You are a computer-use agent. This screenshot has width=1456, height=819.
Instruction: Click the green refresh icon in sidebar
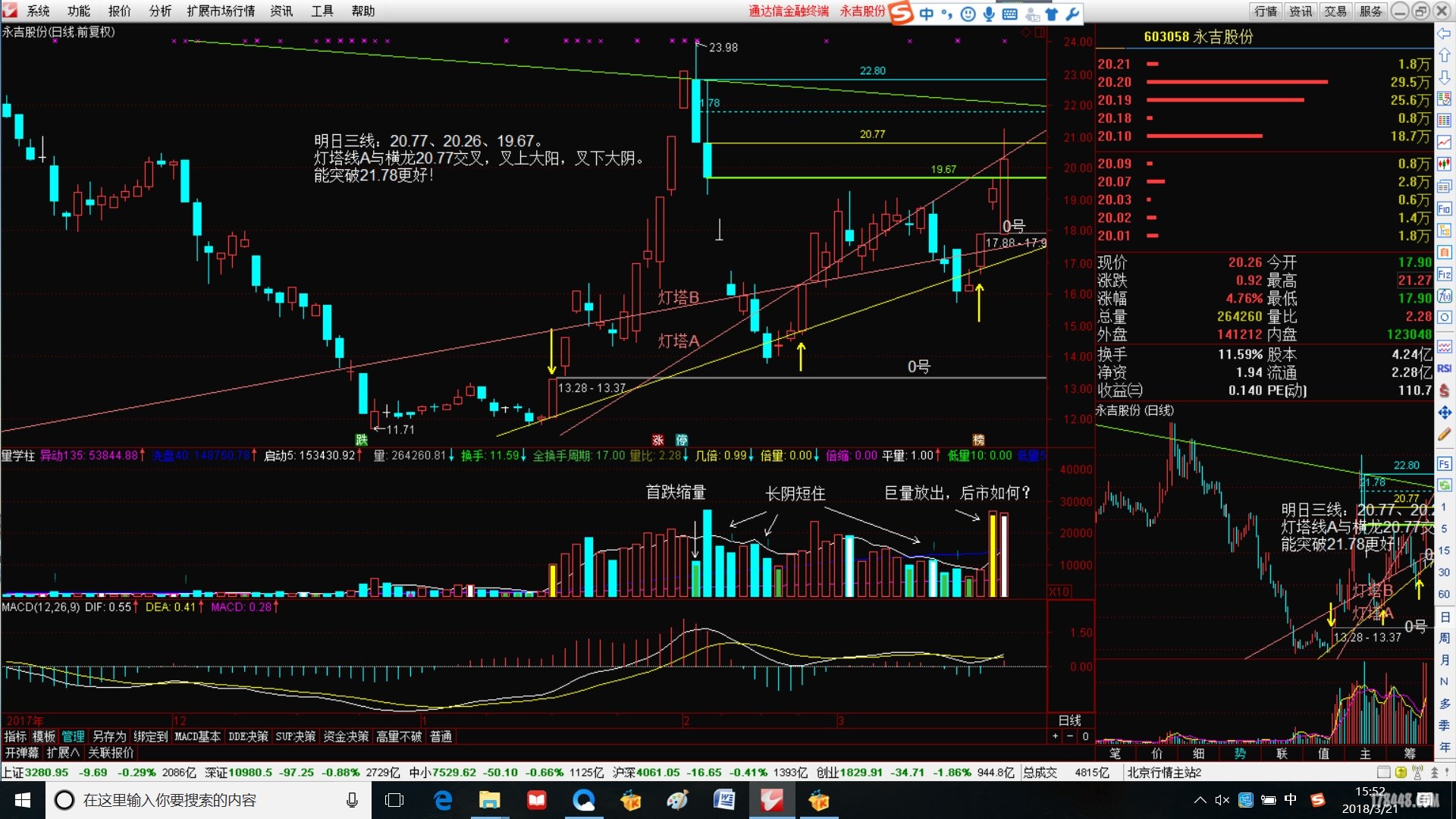click(x=1444, y=485)
